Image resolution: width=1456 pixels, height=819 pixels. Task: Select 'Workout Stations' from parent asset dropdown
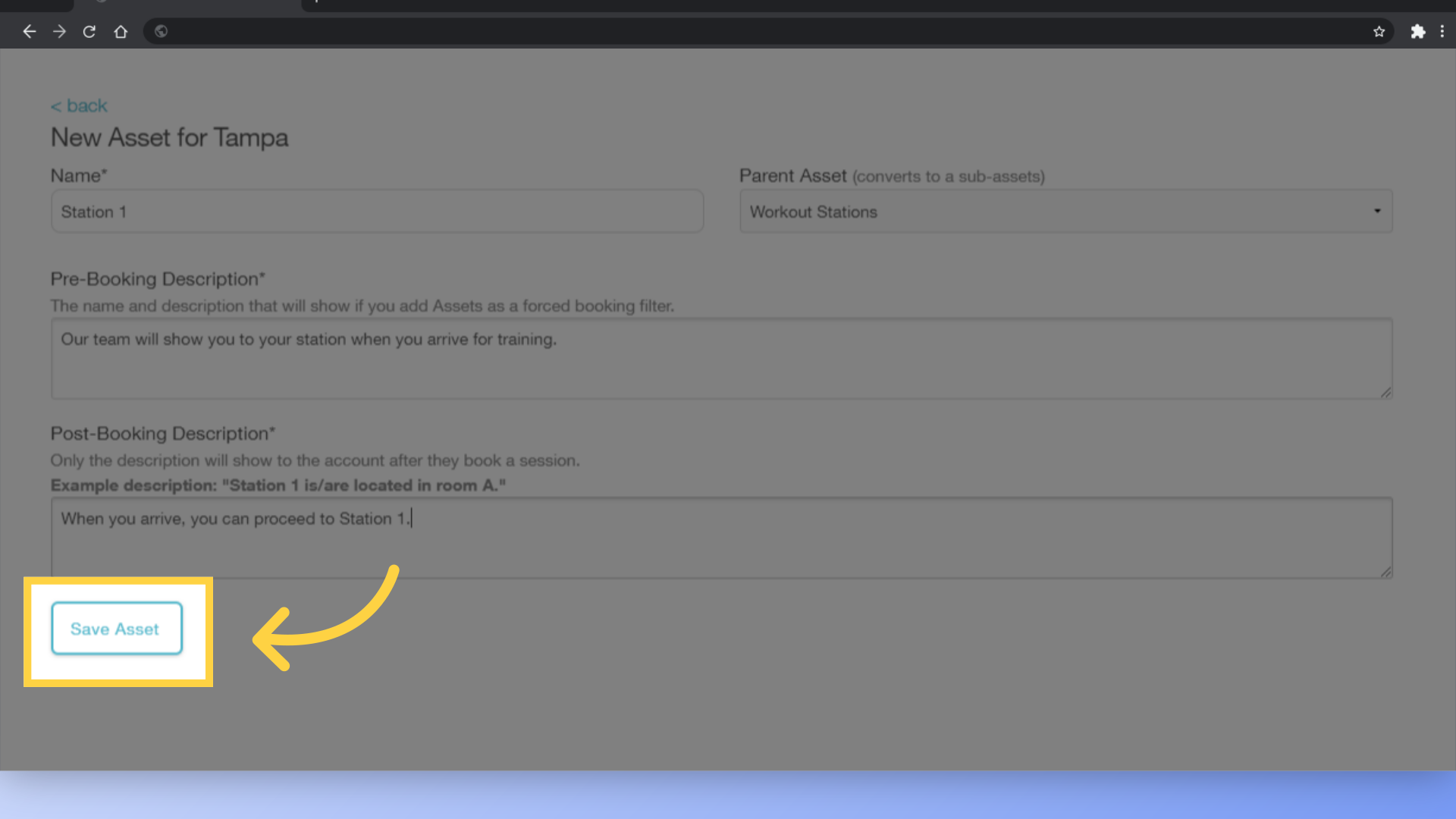(x=1066, y=211)
